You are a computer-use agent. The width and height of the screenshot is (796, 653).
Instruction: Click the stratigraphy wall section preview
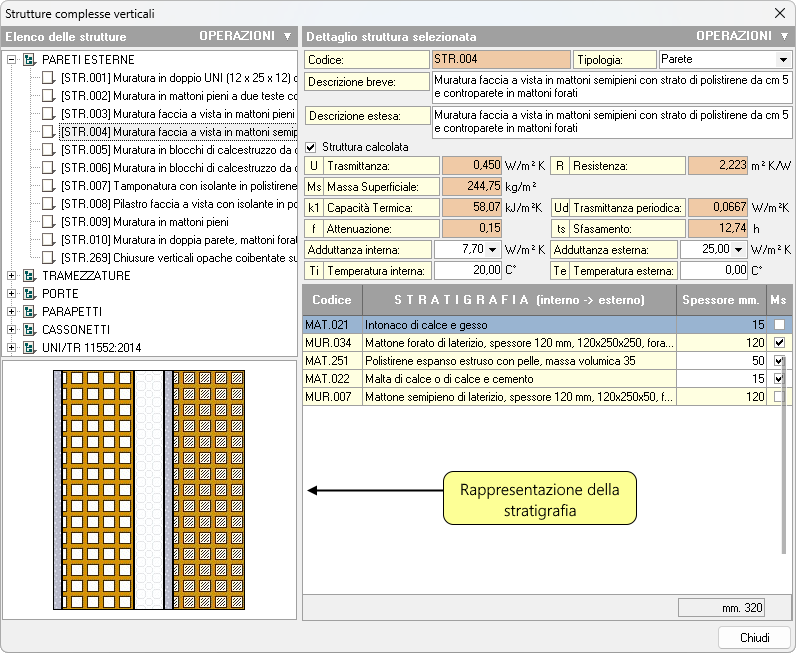click(x=148, y=490)
